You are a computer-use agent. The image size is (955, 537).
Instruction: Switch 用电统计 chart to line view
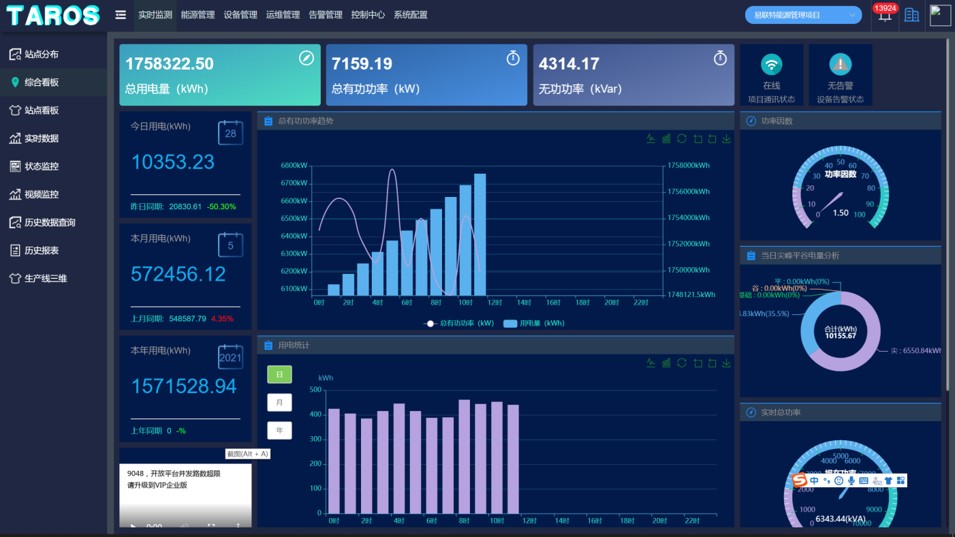pyautogui.click(x=651, y=363)
